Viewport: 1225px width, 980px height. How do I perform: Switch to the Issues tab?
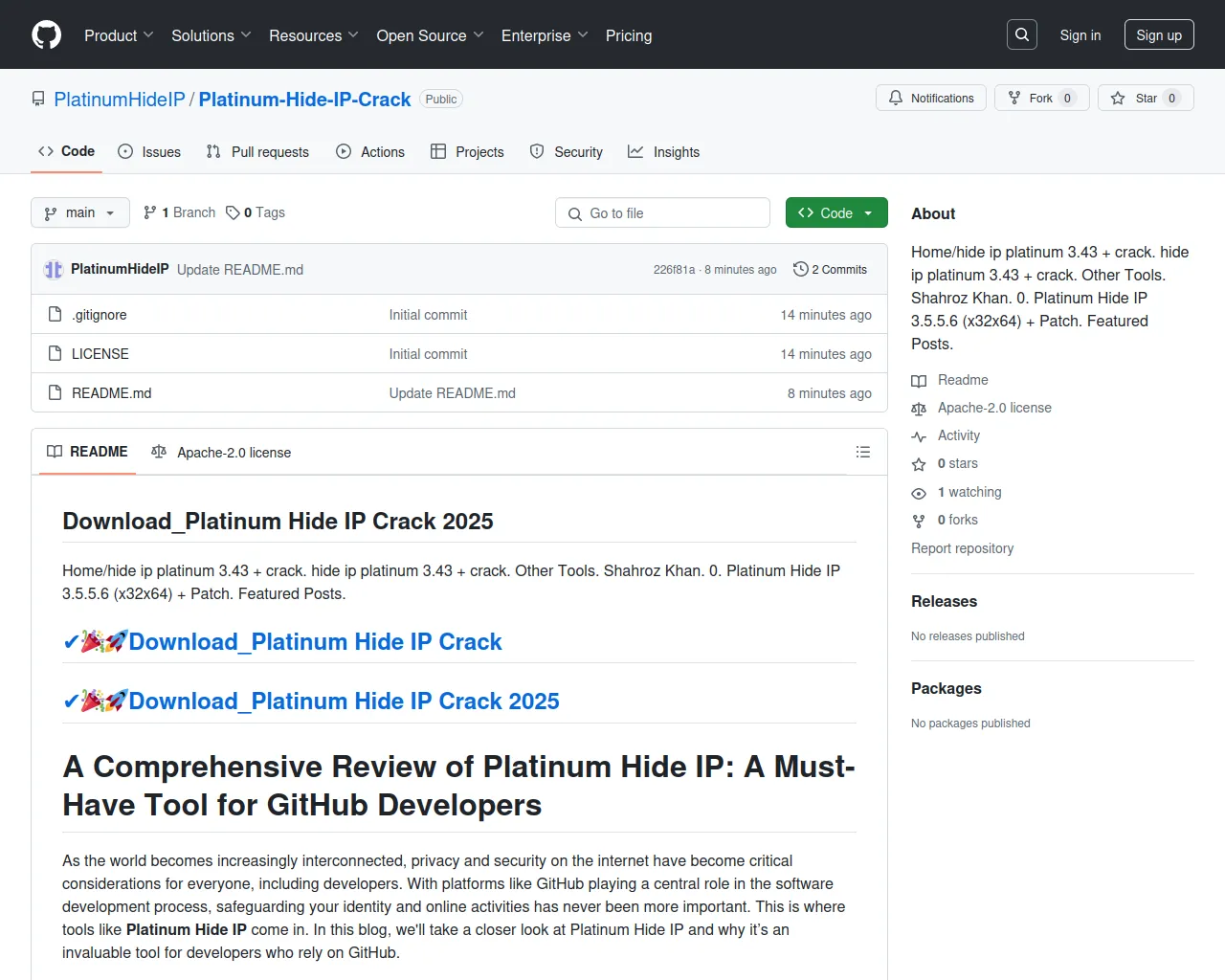[x=149, y=152]
